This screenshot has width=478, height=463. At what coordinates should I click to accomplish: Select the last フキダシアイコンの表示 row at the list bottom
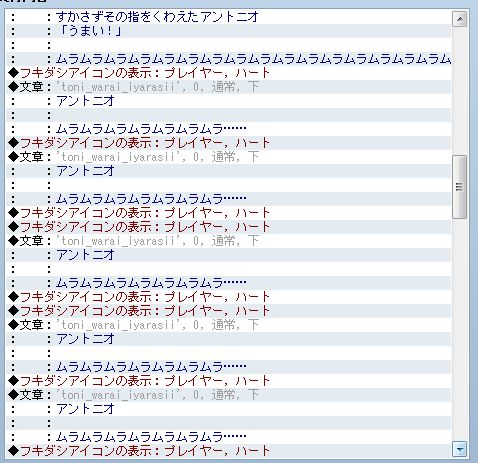[x=229, y=451]
